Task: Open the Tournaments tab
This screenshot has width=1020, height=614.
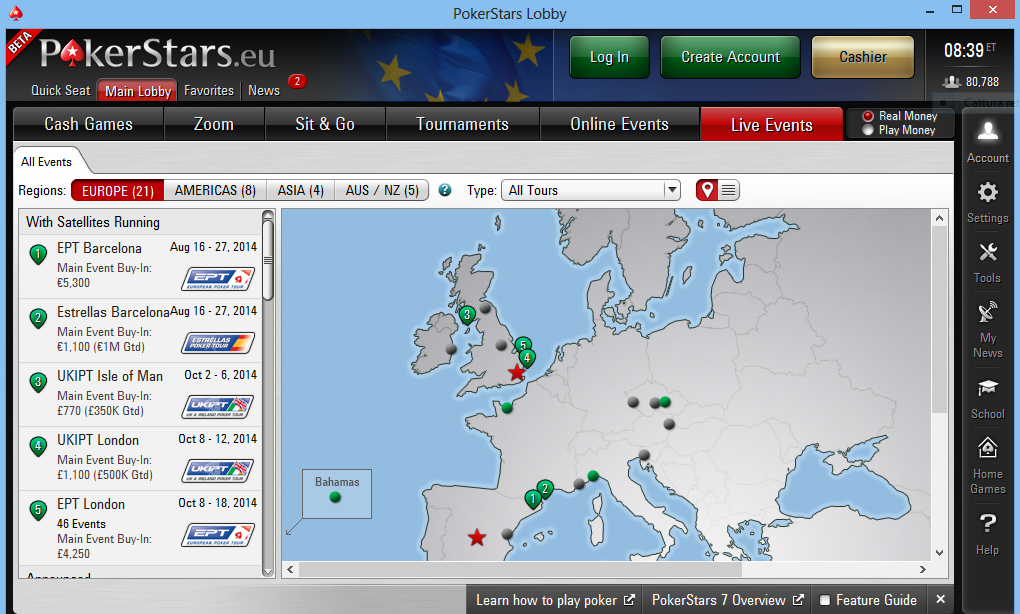Action: [x=463, y=124]
